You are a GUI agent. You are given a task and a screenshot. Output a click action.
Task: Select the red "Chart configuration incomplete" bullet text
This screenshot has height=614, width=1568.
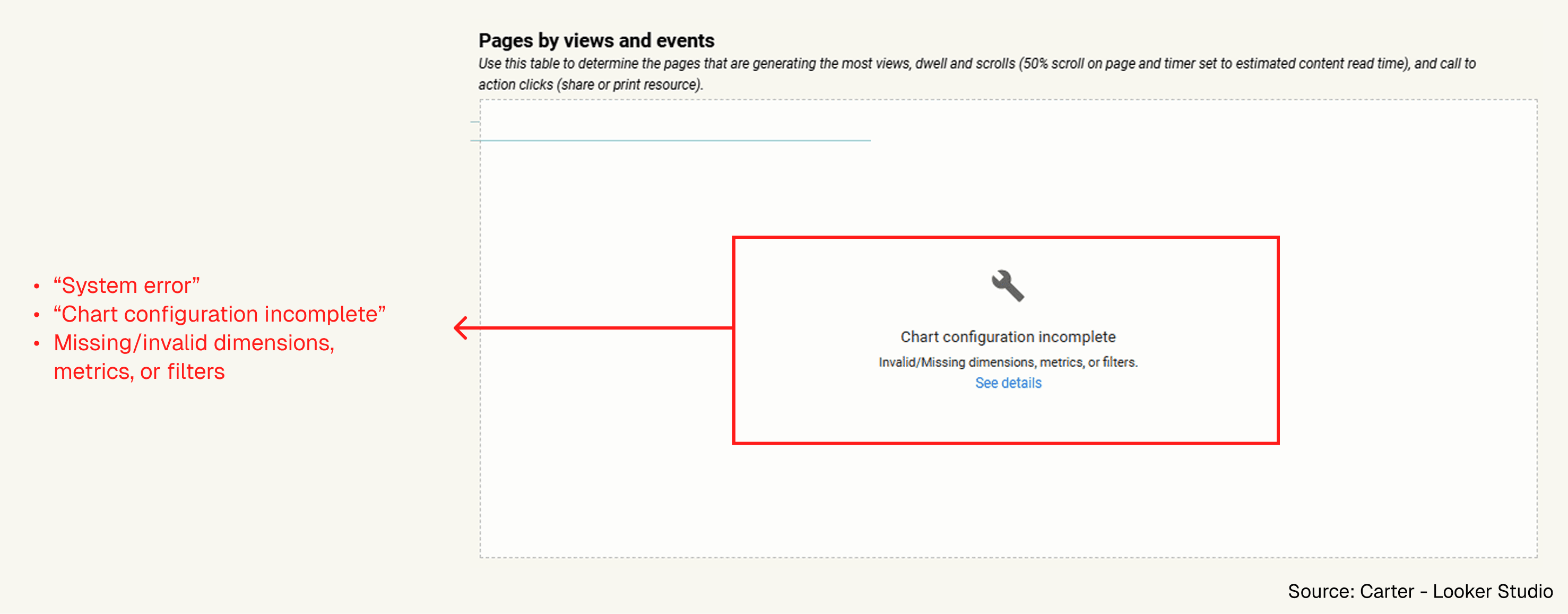click(x=219, y=314)
